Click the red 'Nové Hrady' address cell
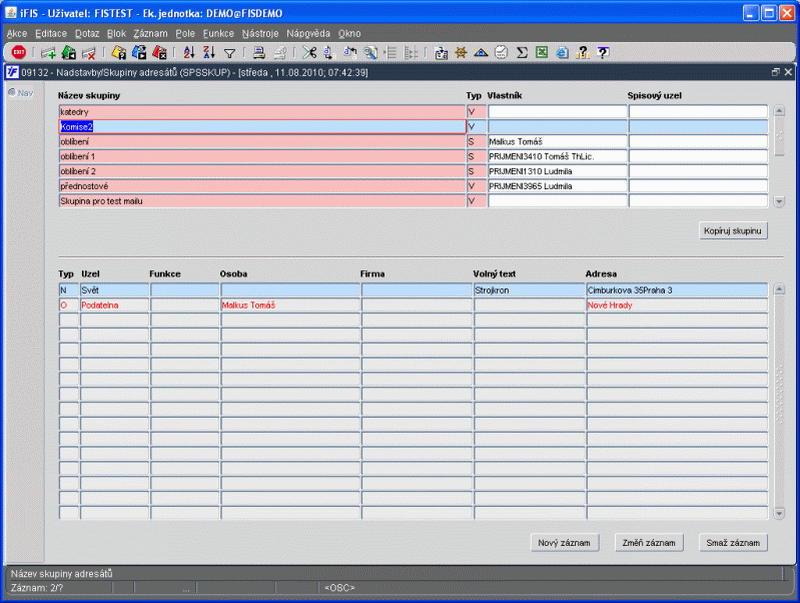Screen dimensions: 800x603 point(677,305)
